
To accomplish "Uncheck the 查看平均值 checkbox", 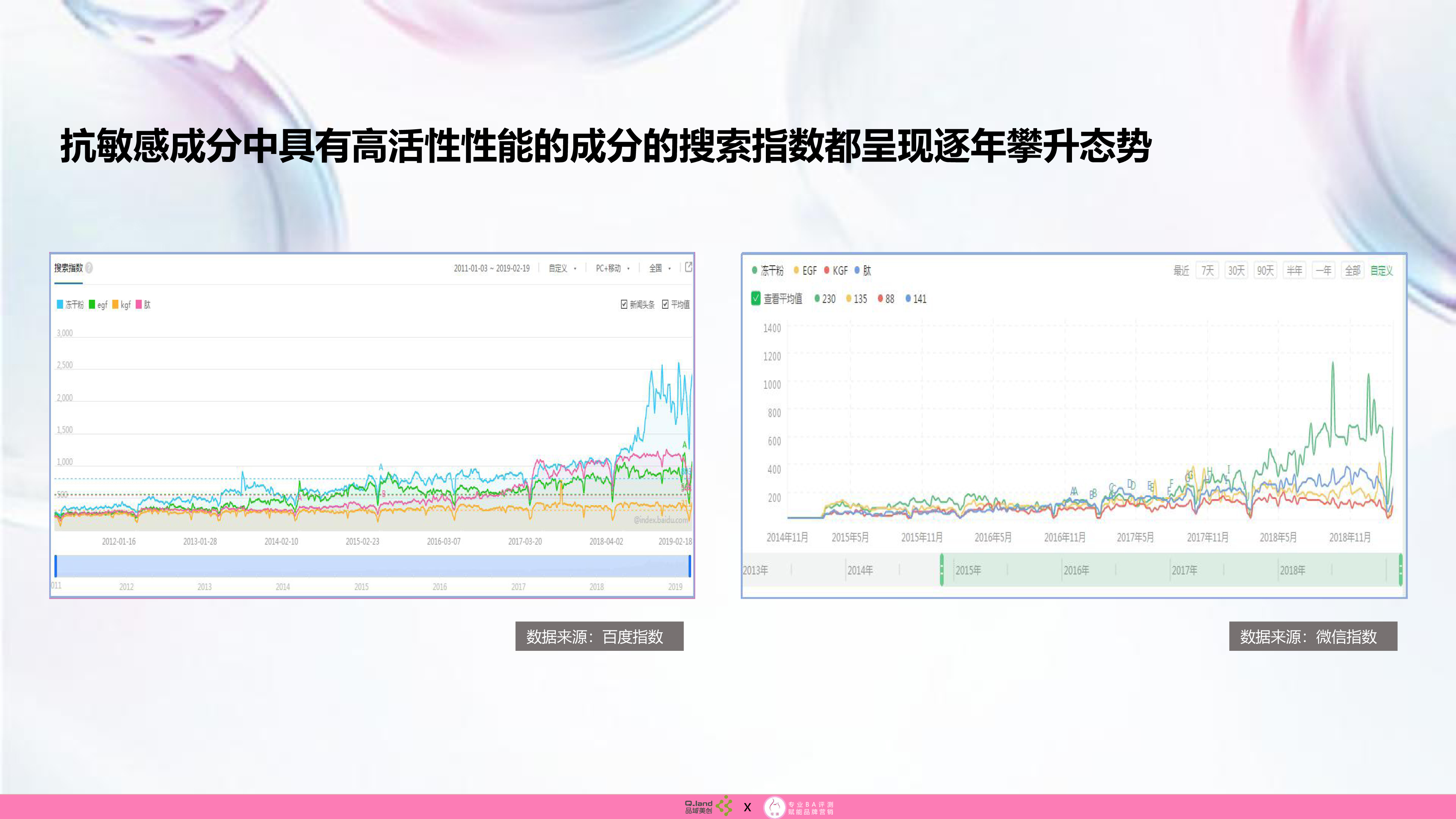I will [x=756, y=298].
